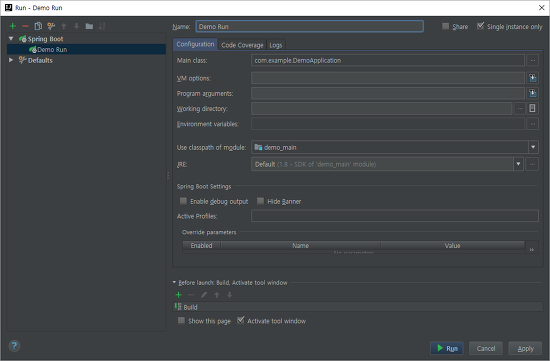Toggle Enable debug output checkbox
550x361 pixels.
tap(183, 201)
